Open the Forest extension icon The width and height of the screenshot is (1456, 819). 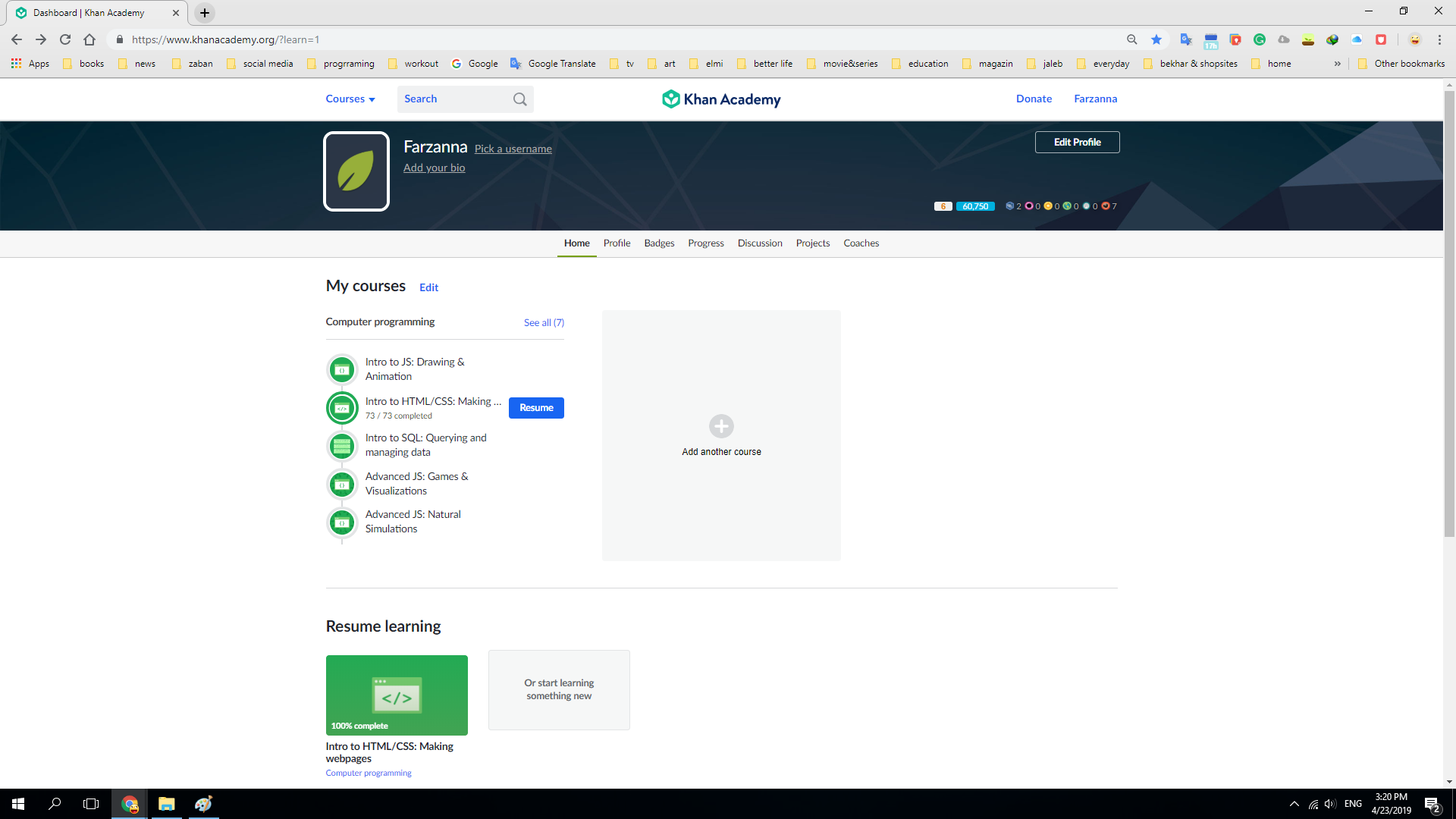pyautogui.click(x=1308, y=39)
